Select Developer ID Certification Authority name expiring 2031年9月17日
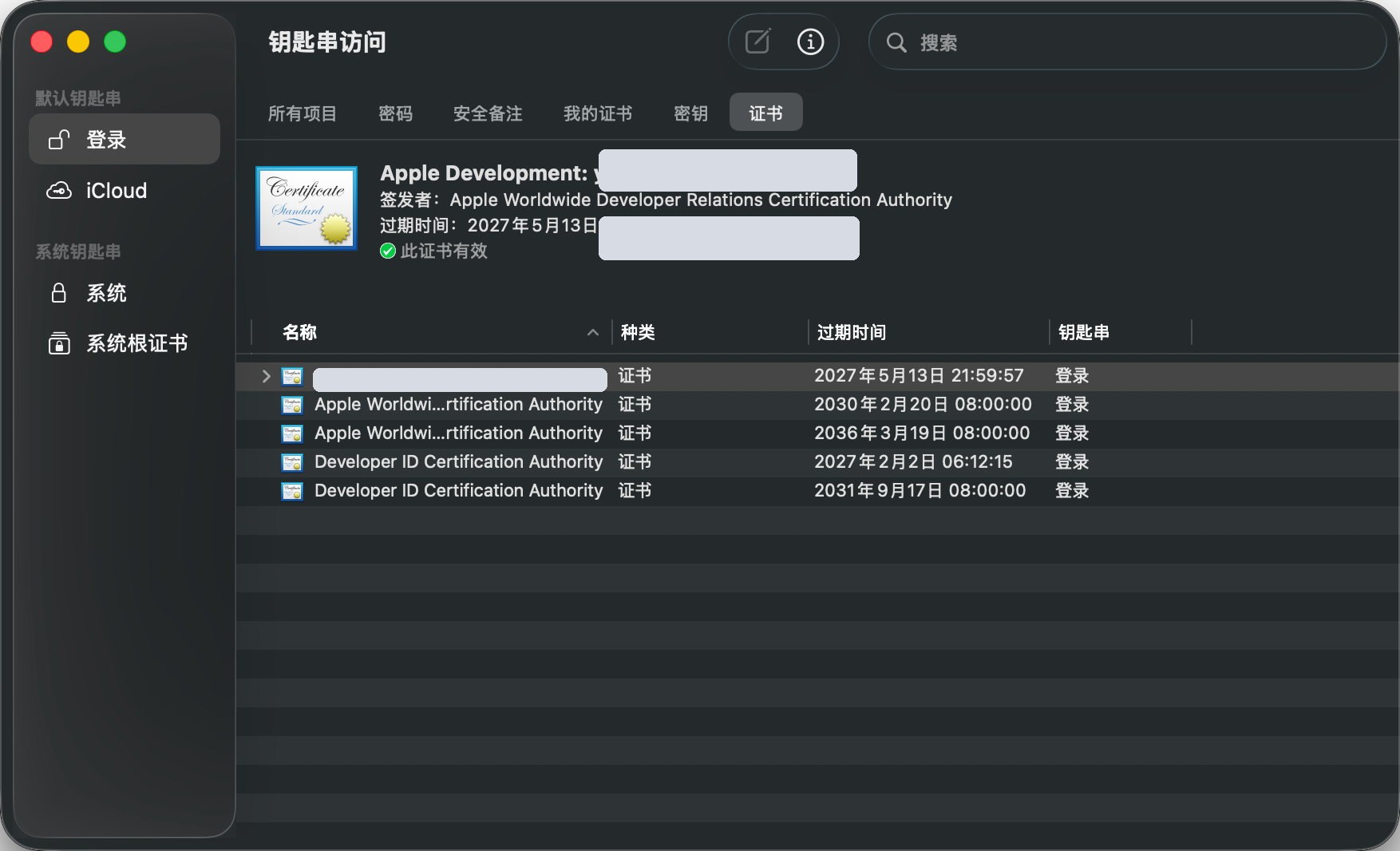This screenshot has width=1400, height=851. [x=458, y=491]
